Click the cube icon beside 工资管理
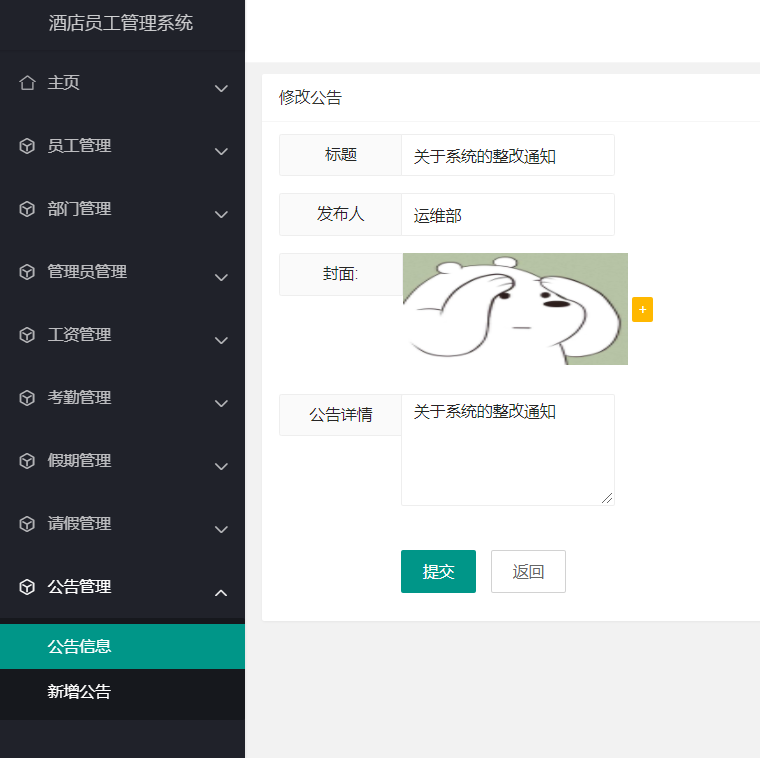This screenshot has width=760, height=758. pyautogui.click(x=27, y=334)
